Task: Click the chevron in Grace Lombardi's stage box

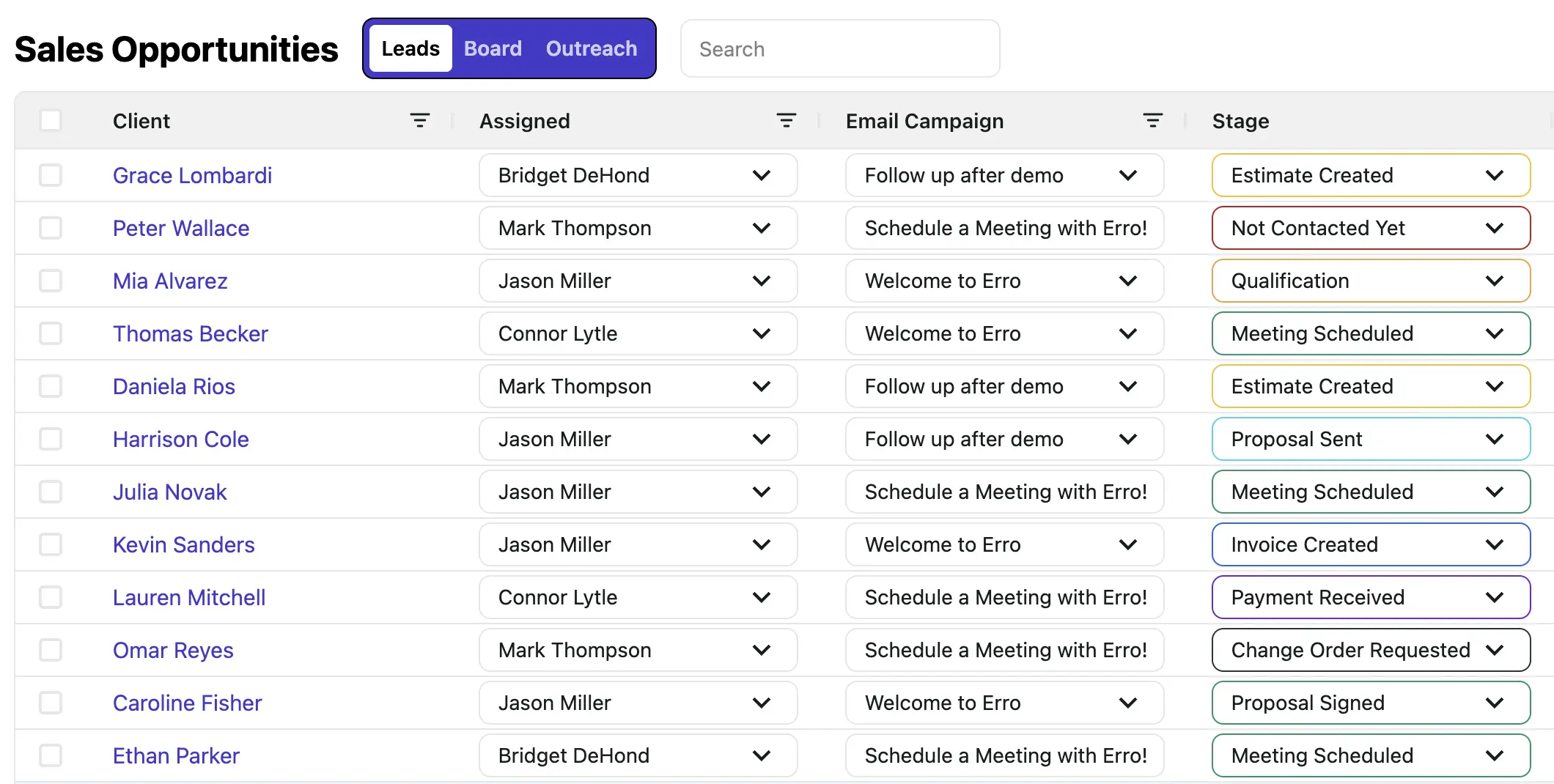Action: click(1495, 176)
